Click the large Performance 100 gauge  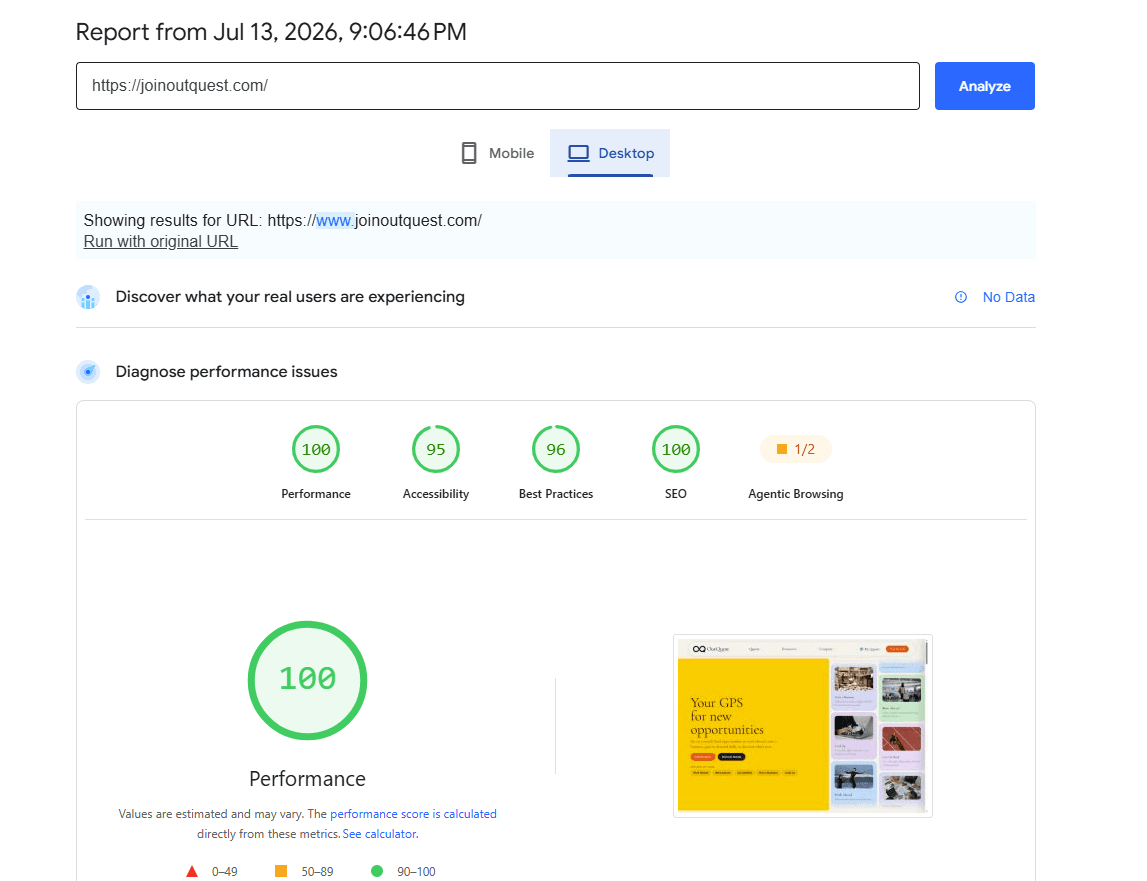(x=307, y=680)
